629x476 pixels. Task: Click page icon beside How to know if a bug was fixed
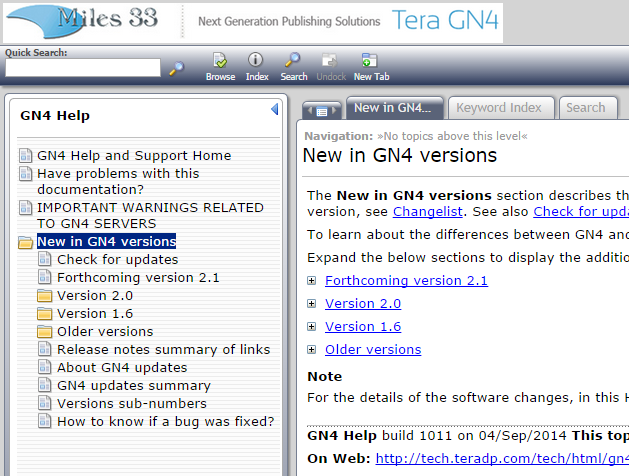(45, 421)
